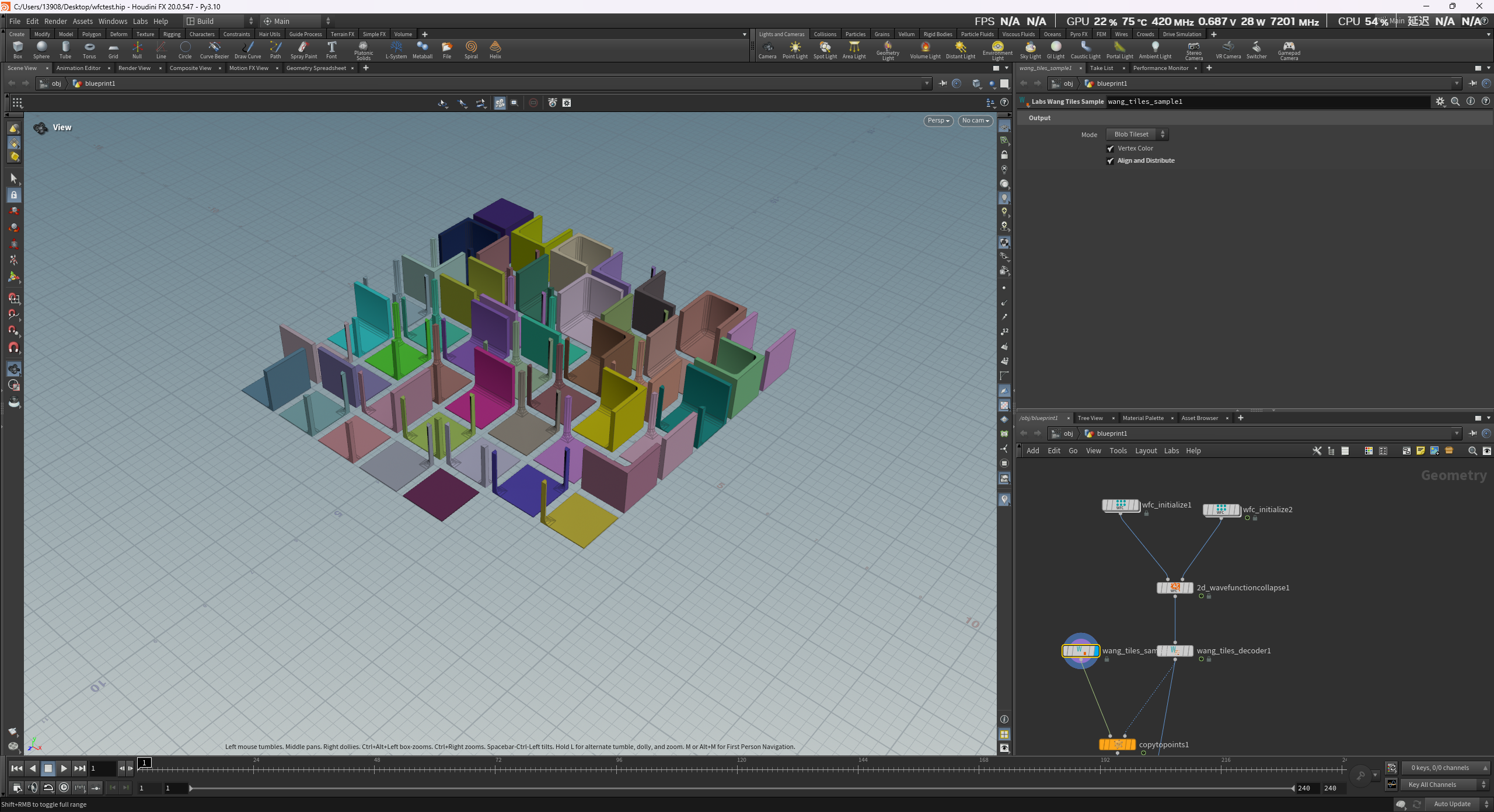The height and width of the screenshot is (812, 1494).
Task: Disable the Vertex Color checkbox
Action: pos(1111,149)
